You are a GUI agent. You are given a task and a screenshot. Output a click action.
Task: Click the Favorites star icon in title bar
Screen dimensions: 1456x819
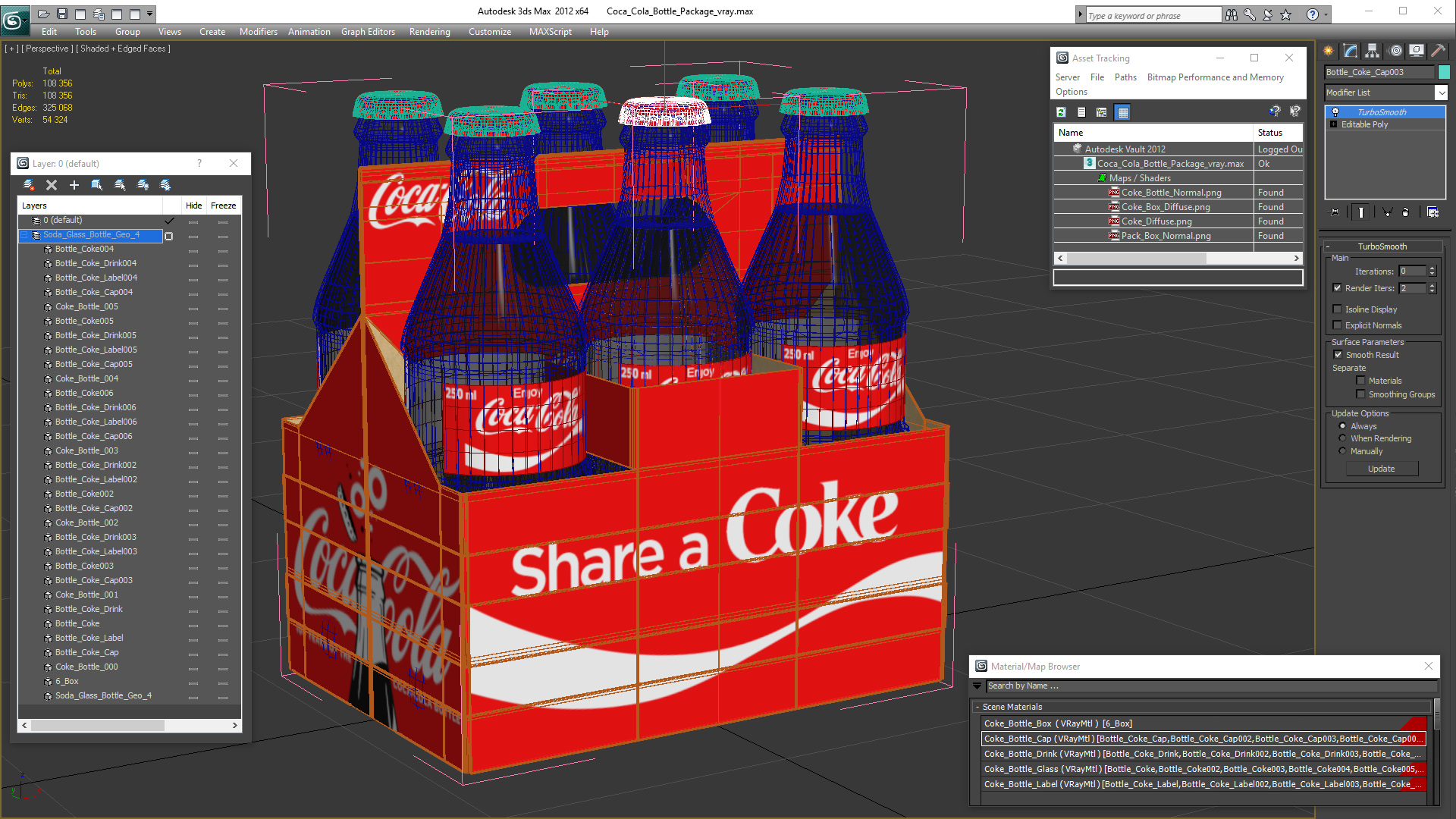(x=1286, y=14)
